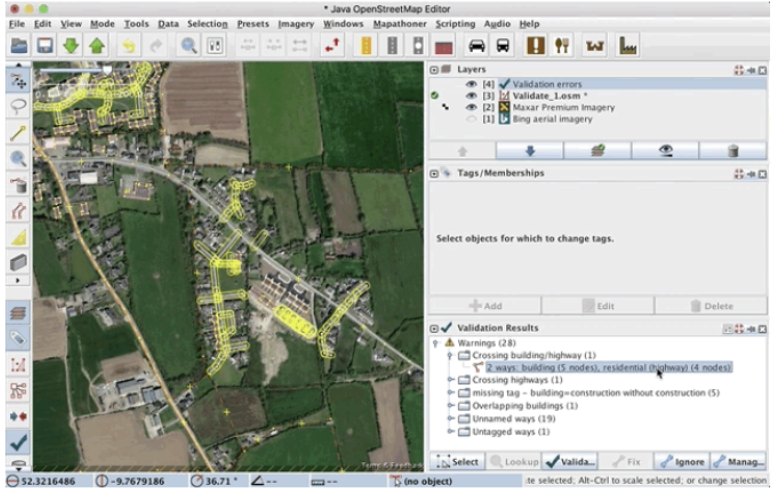Choose the castle preset icon
The width and height of the screenshot is (774, 502).
click(x=595, y=46)
